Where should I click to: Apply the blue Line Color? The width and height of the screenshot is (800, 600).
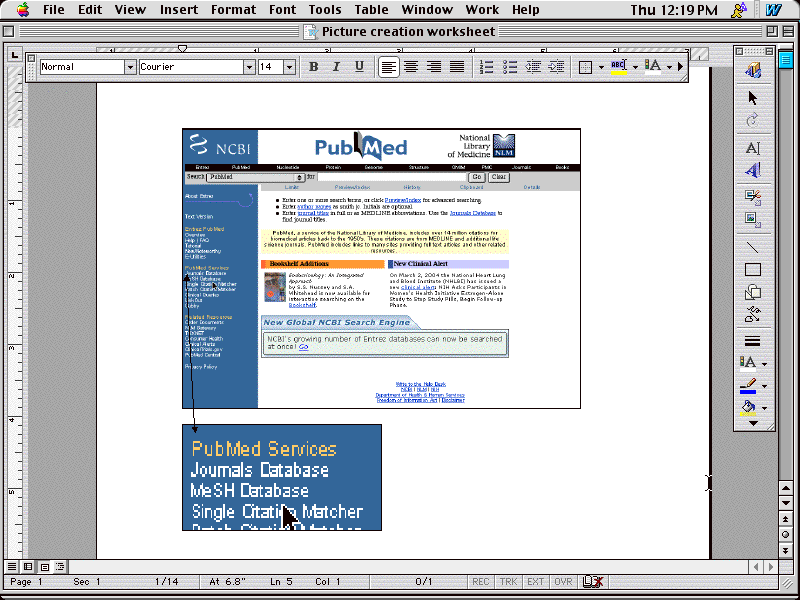tap(748, 386)
